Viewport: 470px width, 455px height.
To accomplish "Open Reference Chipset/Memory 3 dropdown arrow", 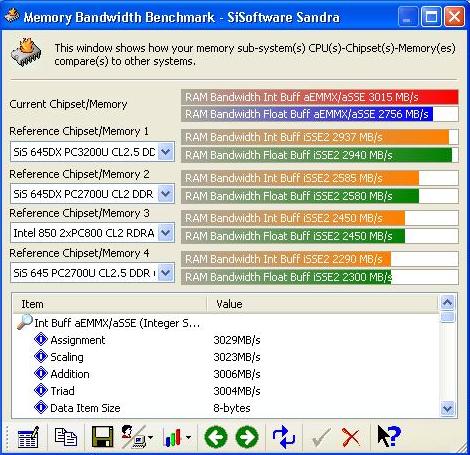I will point(166,233).
